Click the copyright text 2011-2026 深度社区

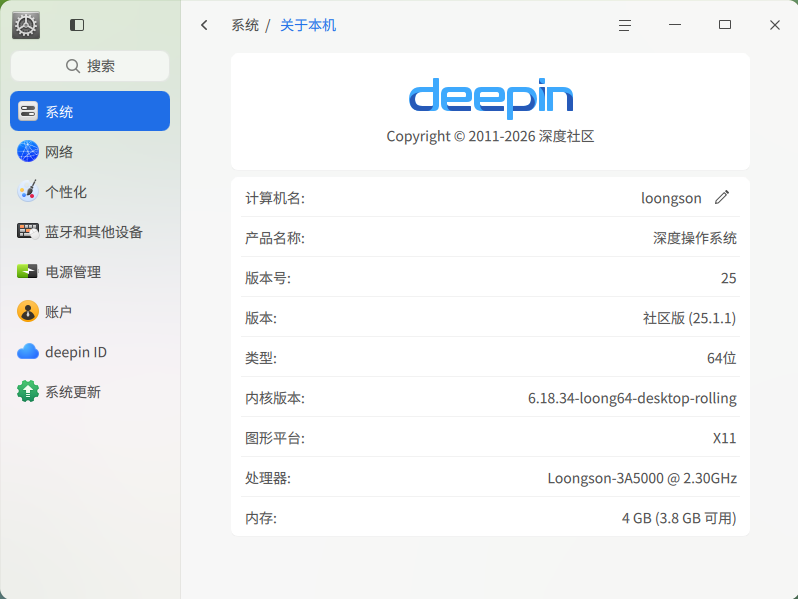pyautogui.click(x=490, y=136)
